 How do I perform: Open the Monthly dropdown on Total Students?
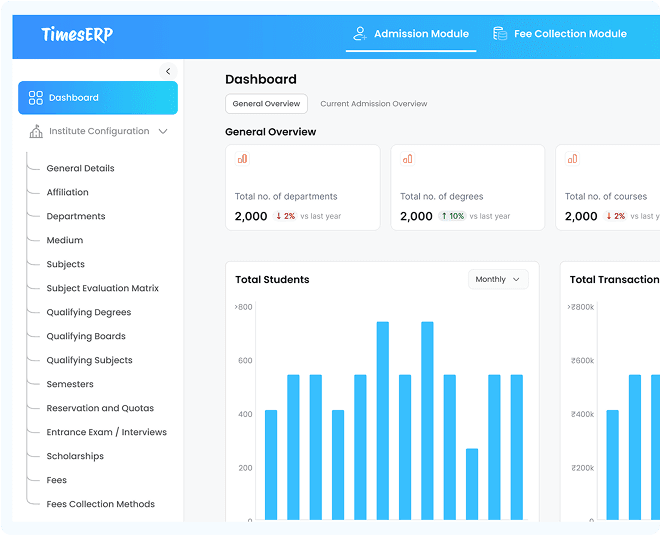coord(498,280)
